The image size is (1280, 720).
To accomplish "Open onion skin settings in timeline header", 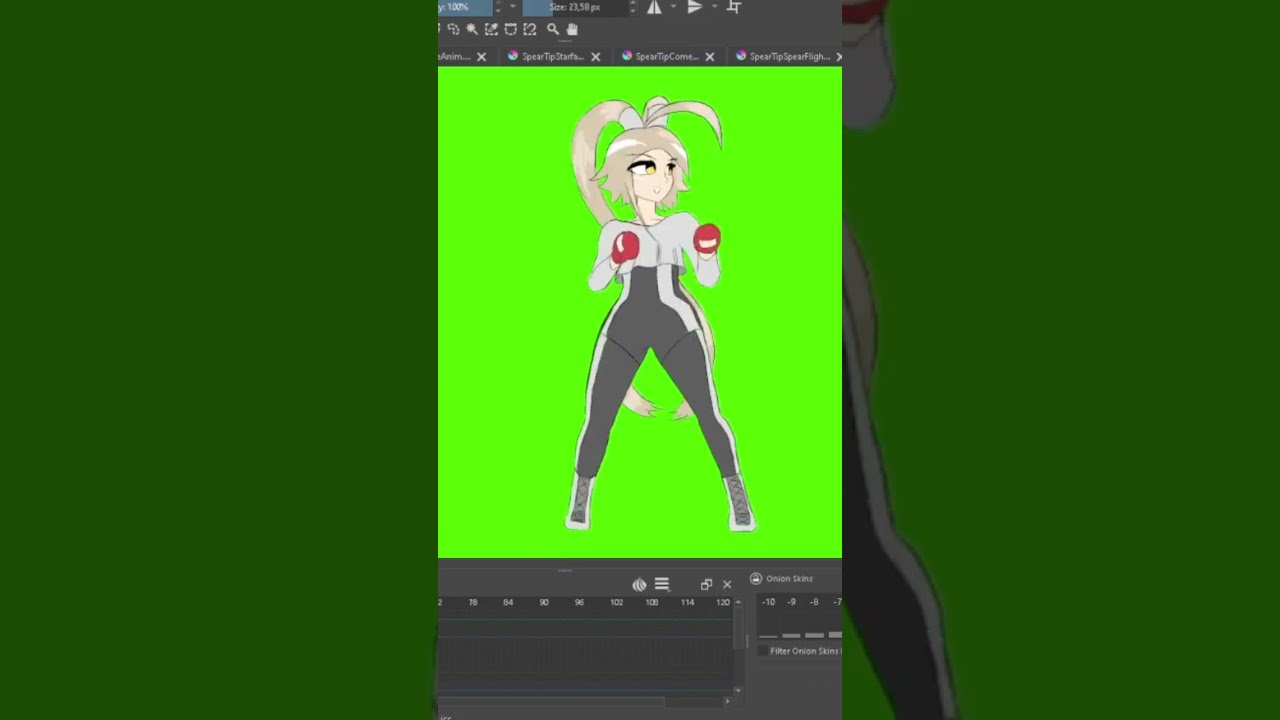I will coord(639,585).
